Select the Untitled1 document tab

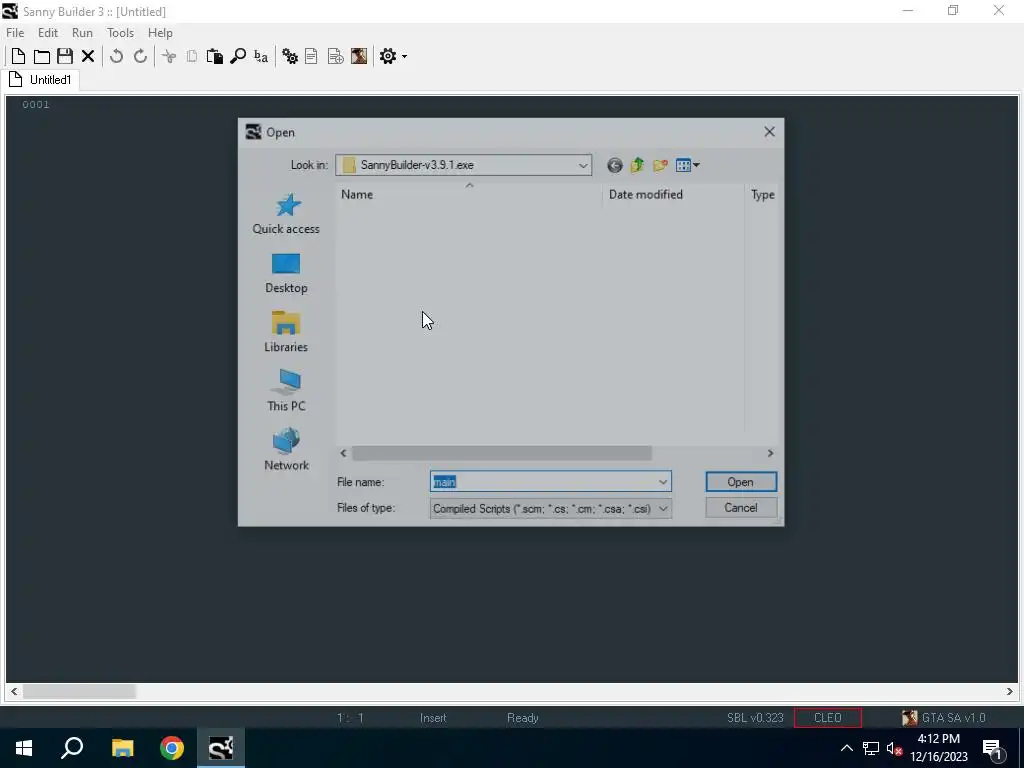(x=40, y=80)
